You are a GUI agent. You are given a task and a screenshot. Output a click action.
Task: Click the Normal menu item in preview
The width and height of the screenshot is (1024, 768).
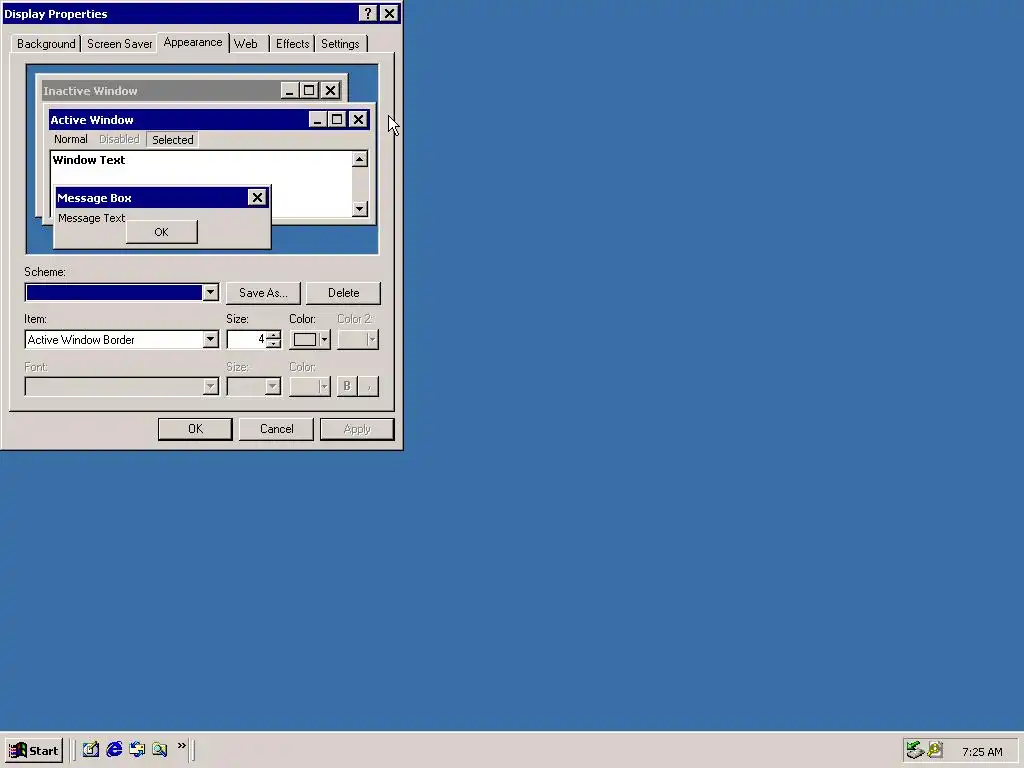71,139
